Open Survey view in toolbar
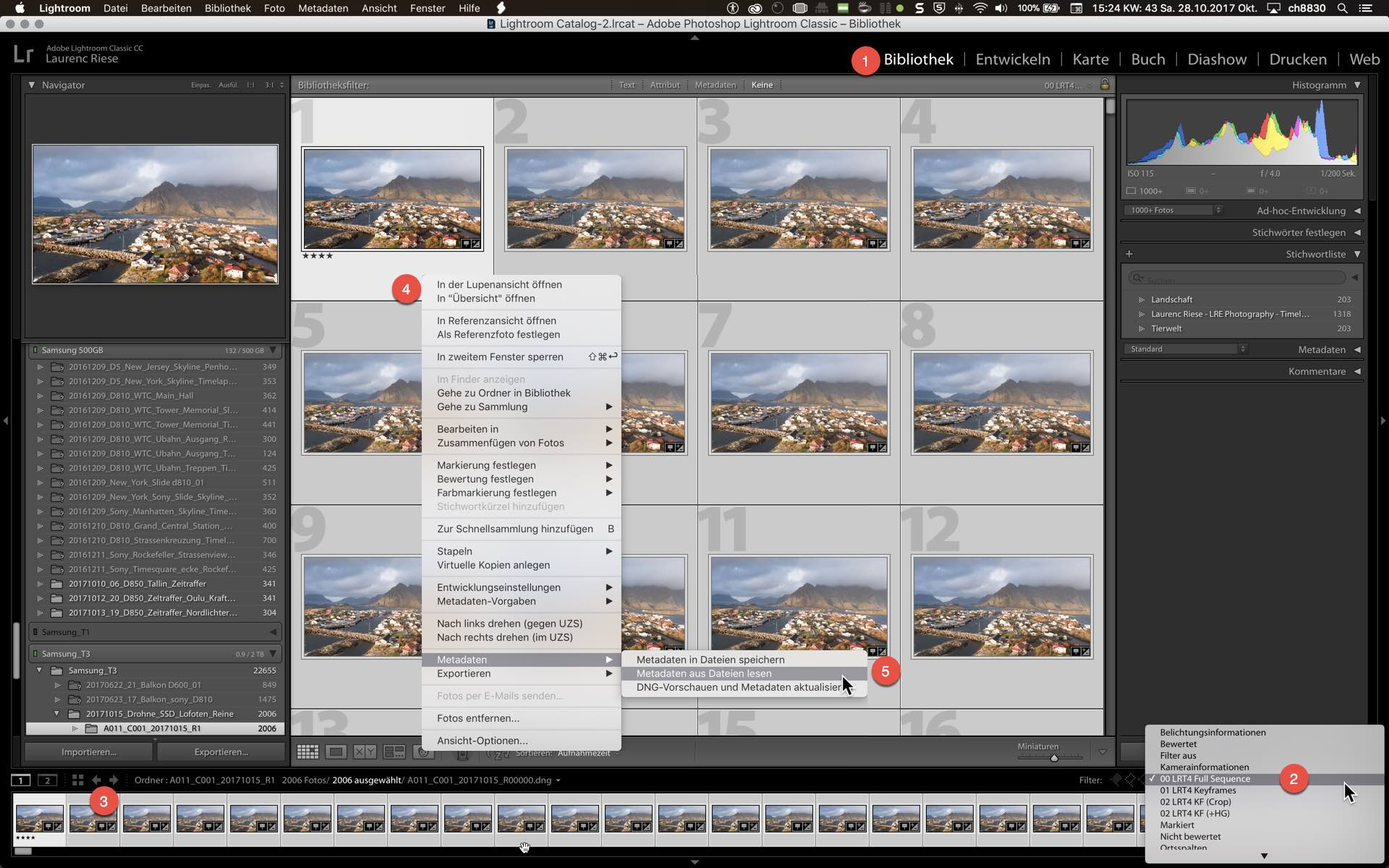This screenshot has width=1389, height=868. click(x=394, y=752)
